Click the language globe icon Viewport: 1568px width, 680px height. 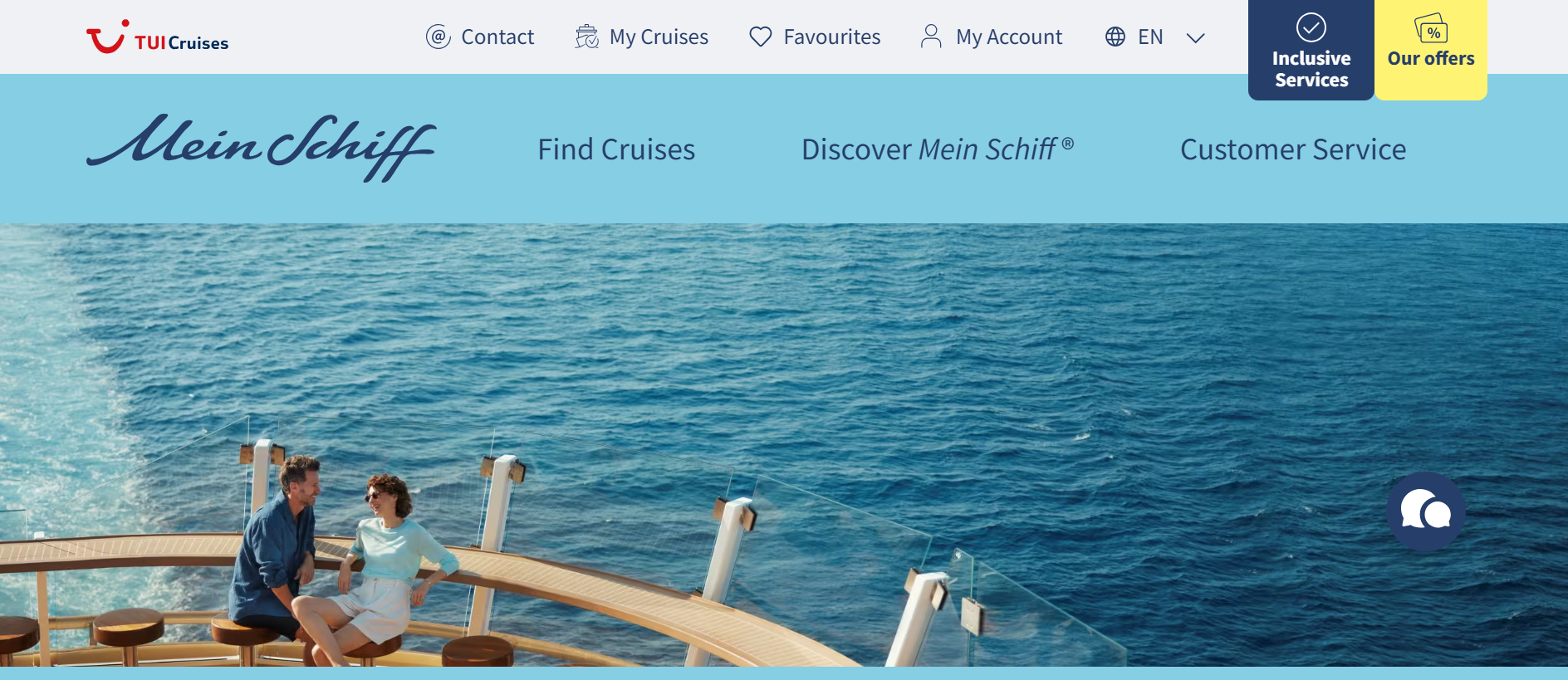coord(1115,37)
